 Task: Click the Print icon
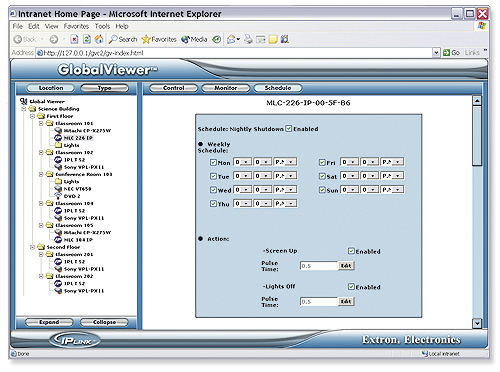[248, 39]
